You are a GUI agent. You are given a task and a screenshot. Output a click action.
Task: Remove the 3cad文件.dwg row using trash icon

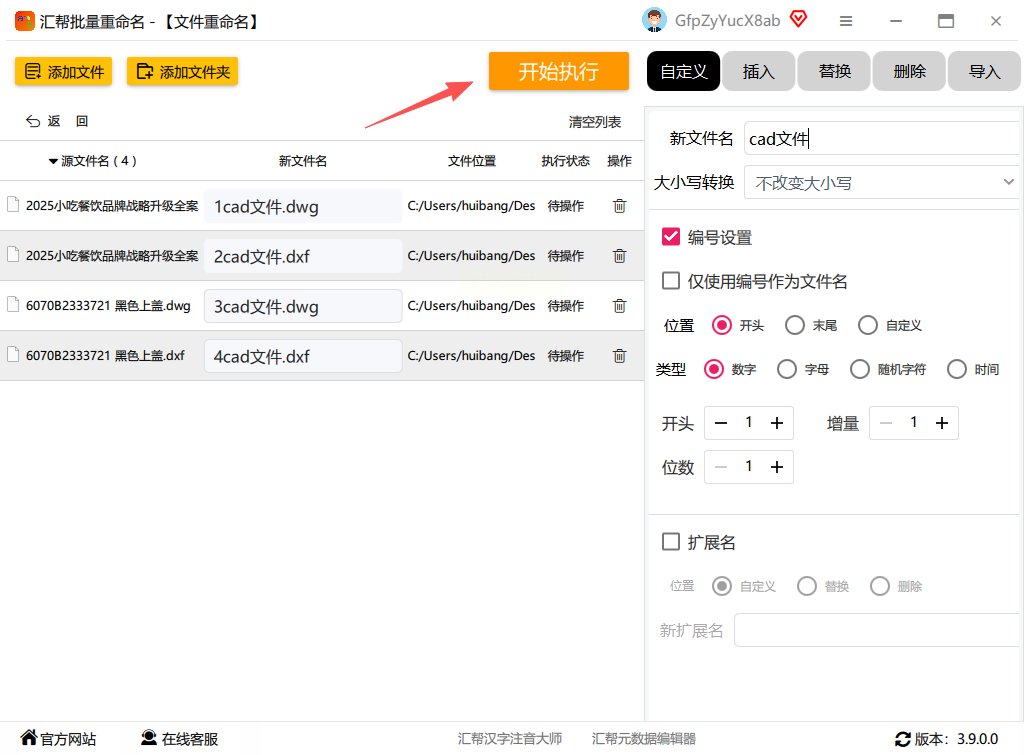point(619,306)
